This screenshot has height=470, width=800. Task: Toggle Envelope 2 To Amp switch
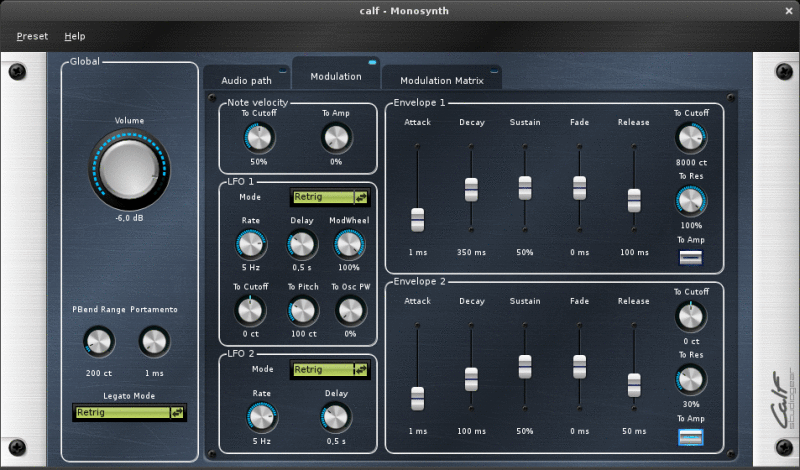pos(690,437)
